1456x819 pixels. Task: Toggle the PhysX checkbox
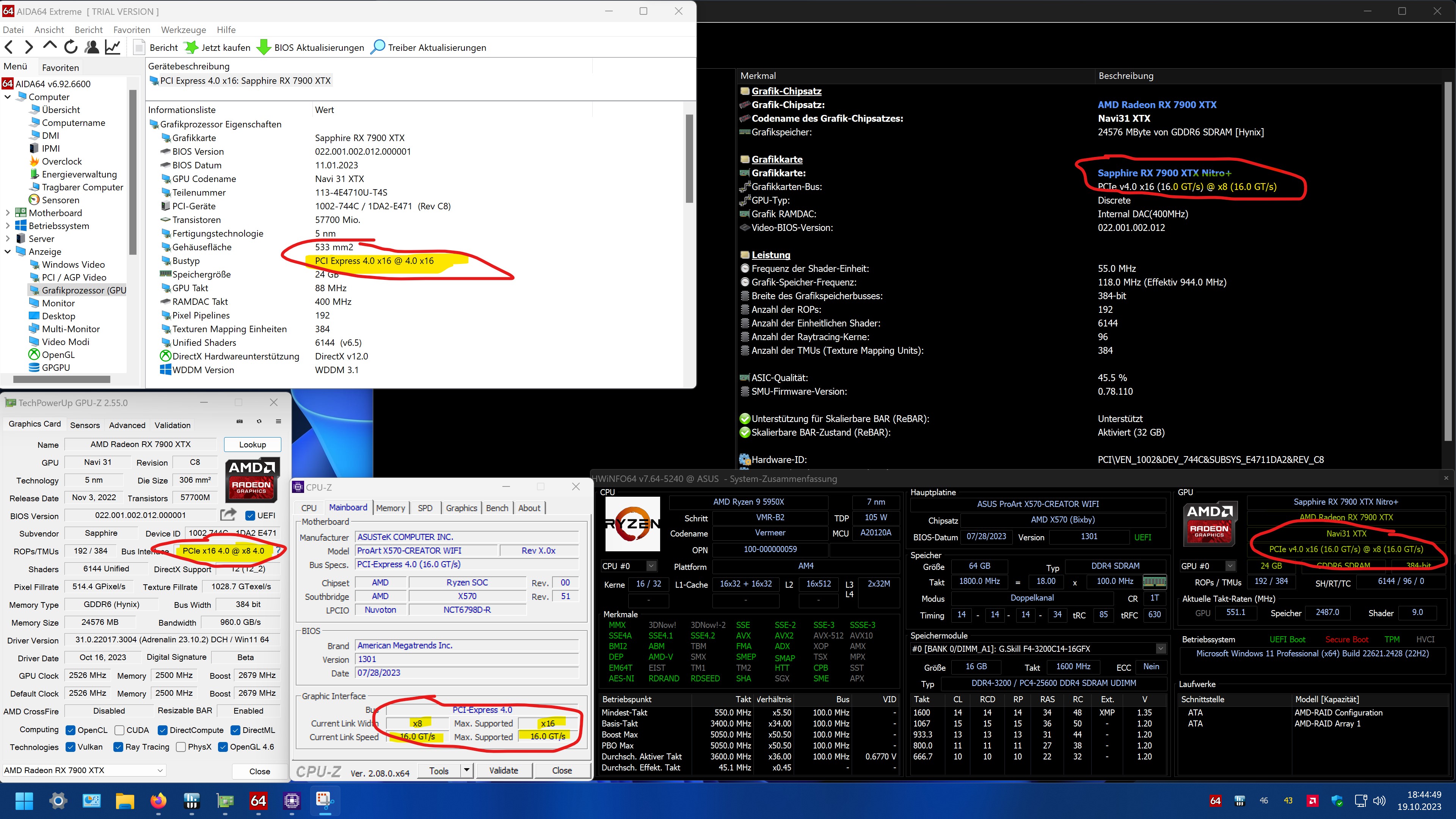(x=181, y=747)
